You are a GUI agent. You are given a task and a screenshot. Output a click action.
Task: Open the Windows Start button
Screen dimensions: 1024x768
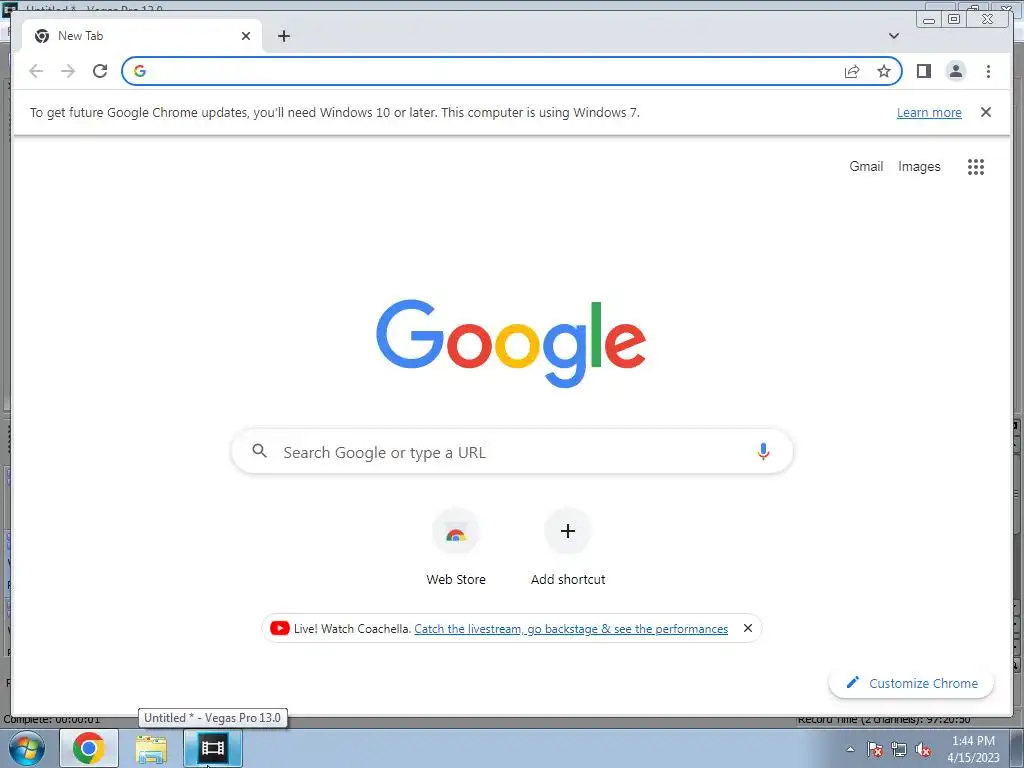pos(27,748)
